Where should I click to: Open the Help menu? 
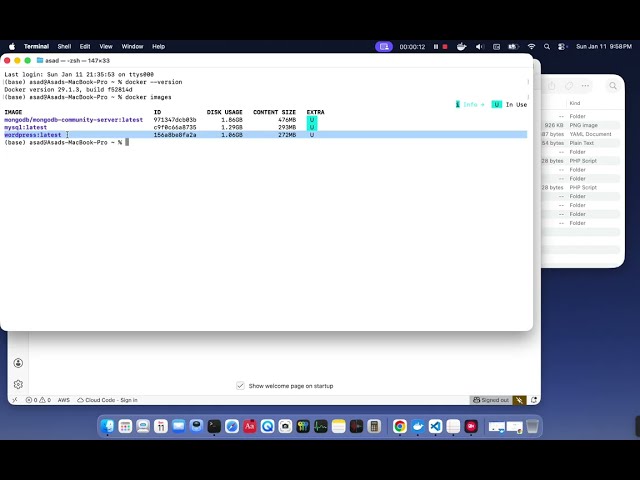point(158,47)
